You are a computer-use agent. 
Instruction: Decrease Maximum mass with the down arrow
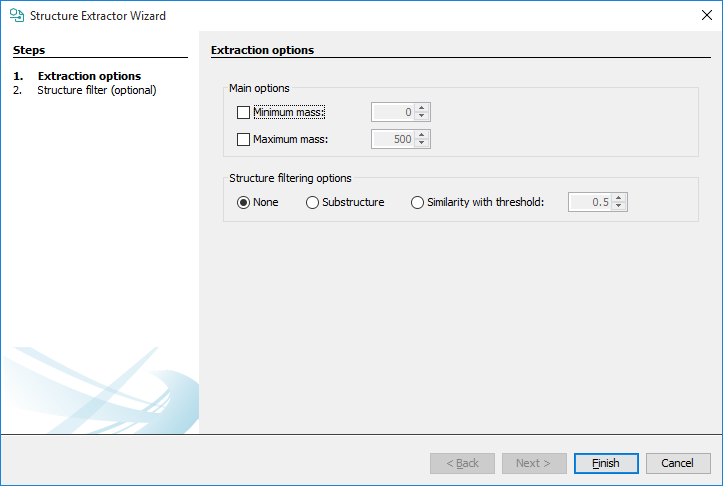pos(422,144)
